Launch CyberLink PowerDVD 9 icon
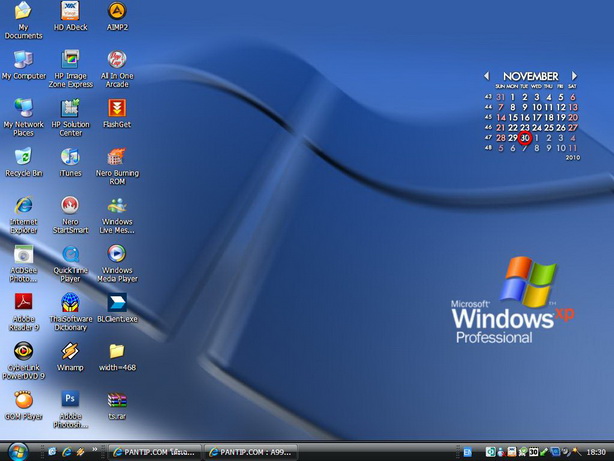This screenshot has height=461, width=614. [x=23, y=351]
